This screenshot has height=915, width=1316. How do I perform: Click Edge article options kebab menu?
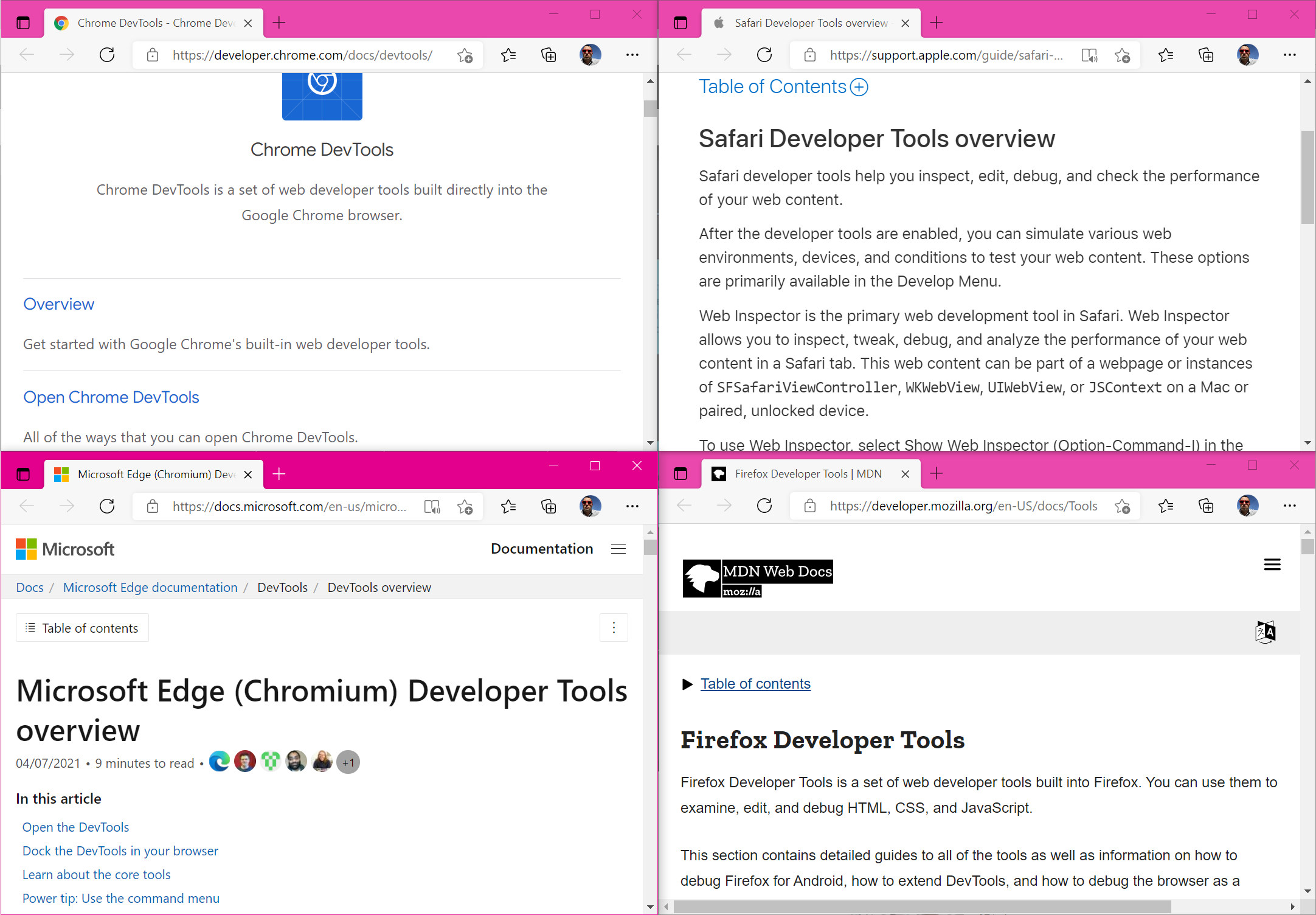[x=613, y=627]
